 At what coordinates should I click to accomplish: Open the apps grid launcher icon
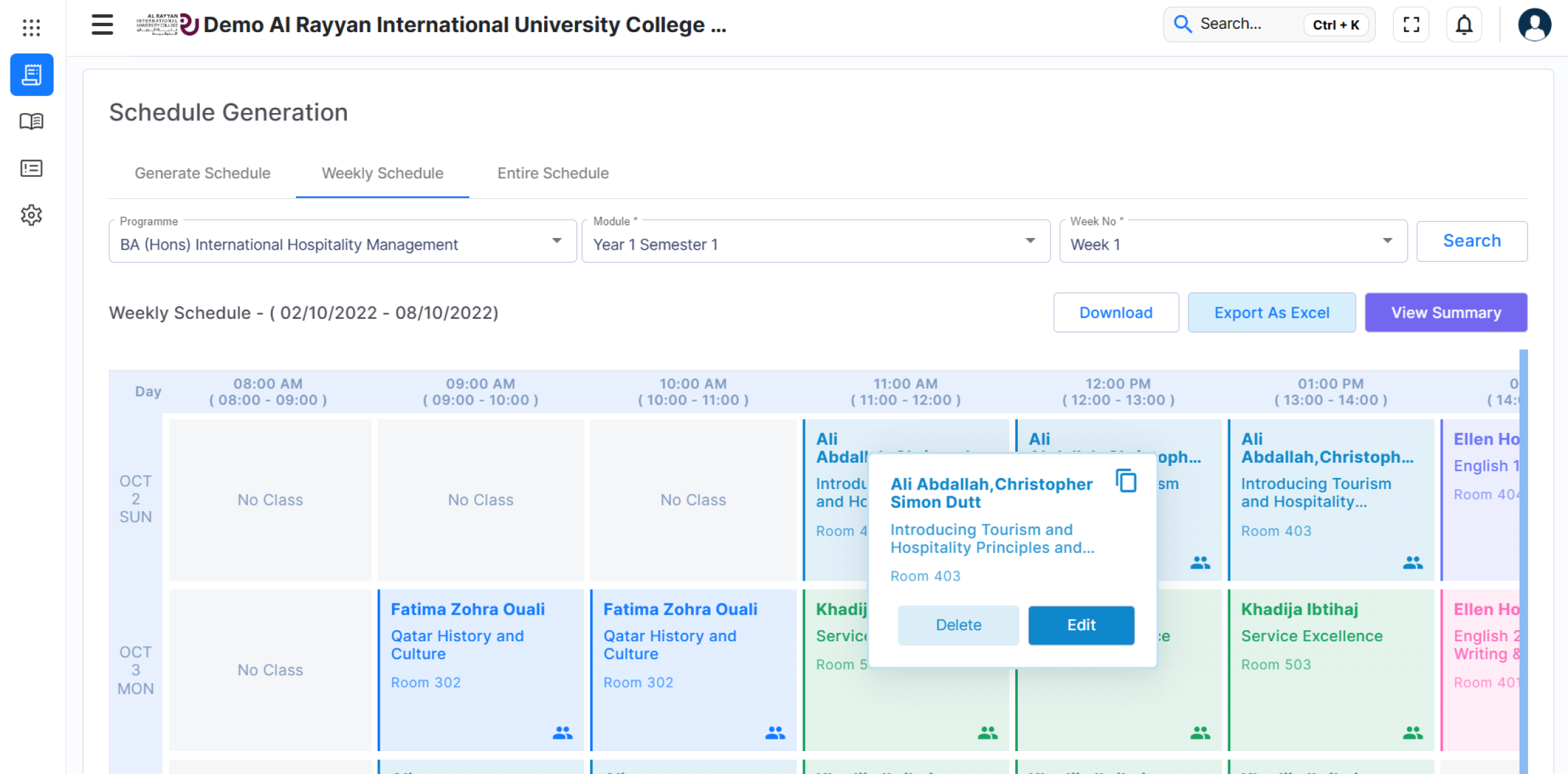[31, 27]
